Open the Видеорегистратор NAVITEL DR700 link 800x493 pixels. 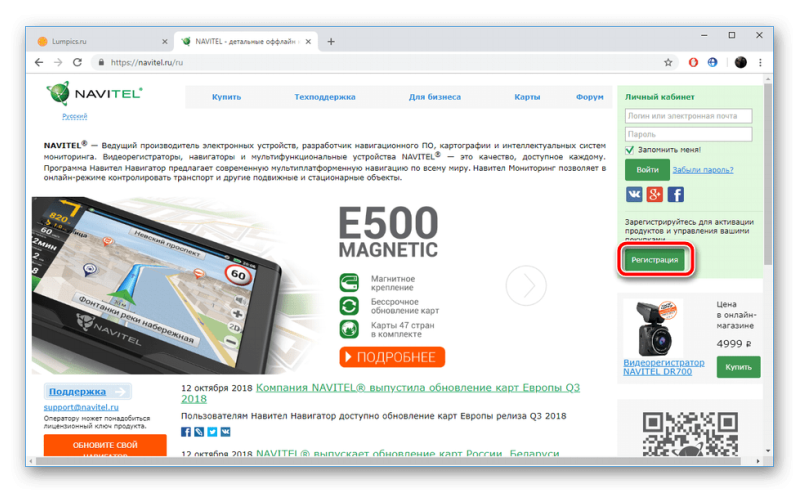pyautogui.click(x=663, y=367)
